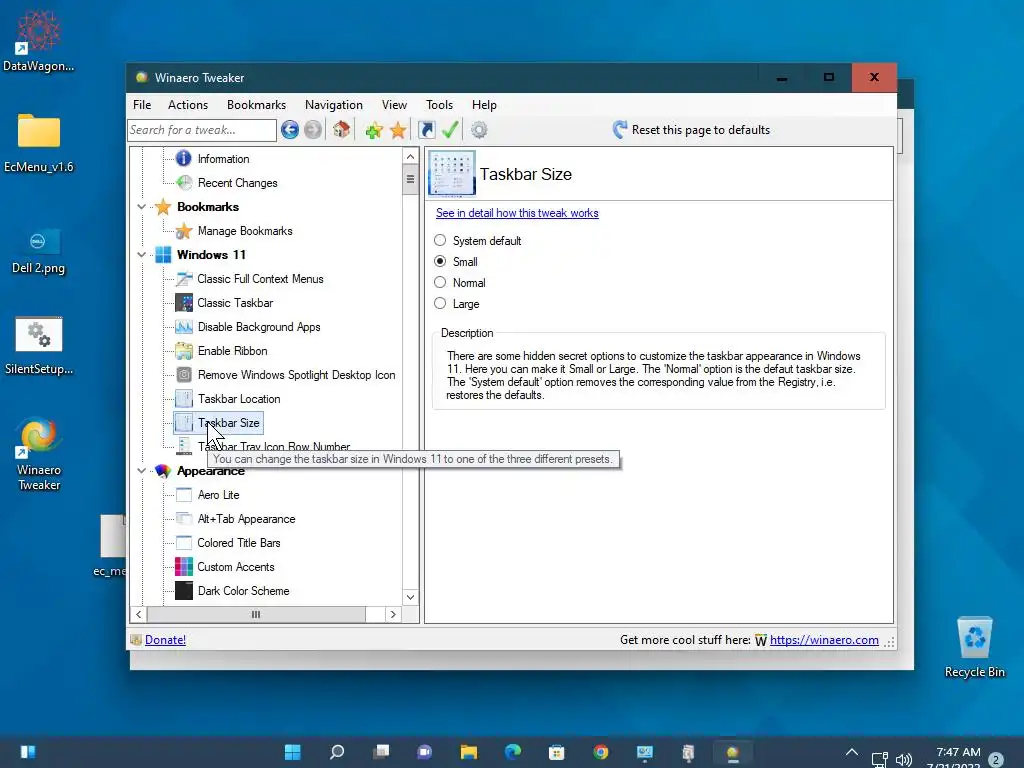Click tree scrollbar down arrow
Screen dimensions: 1024x768
point(410,597)
